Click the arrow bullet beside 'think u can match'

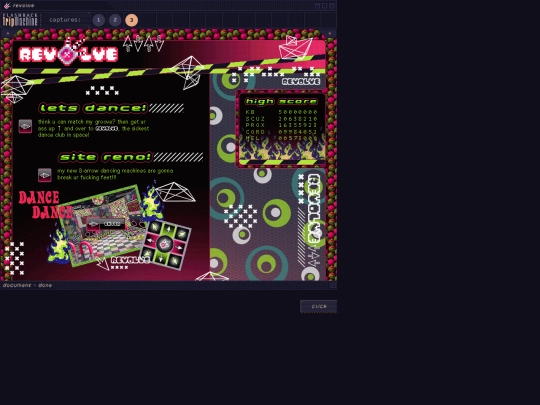click(x=25, y=126)
